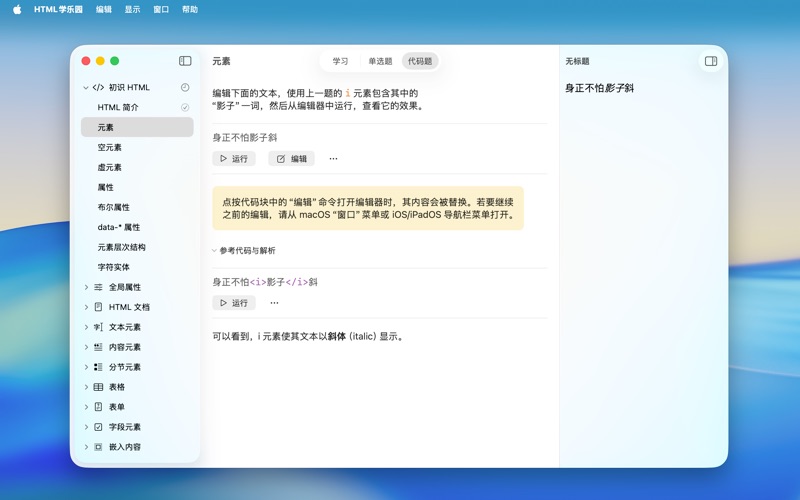Screen dimensions: 800x500
Task: Click the ellipsis beside the reference code 运行 button
Action: point(274,303)
